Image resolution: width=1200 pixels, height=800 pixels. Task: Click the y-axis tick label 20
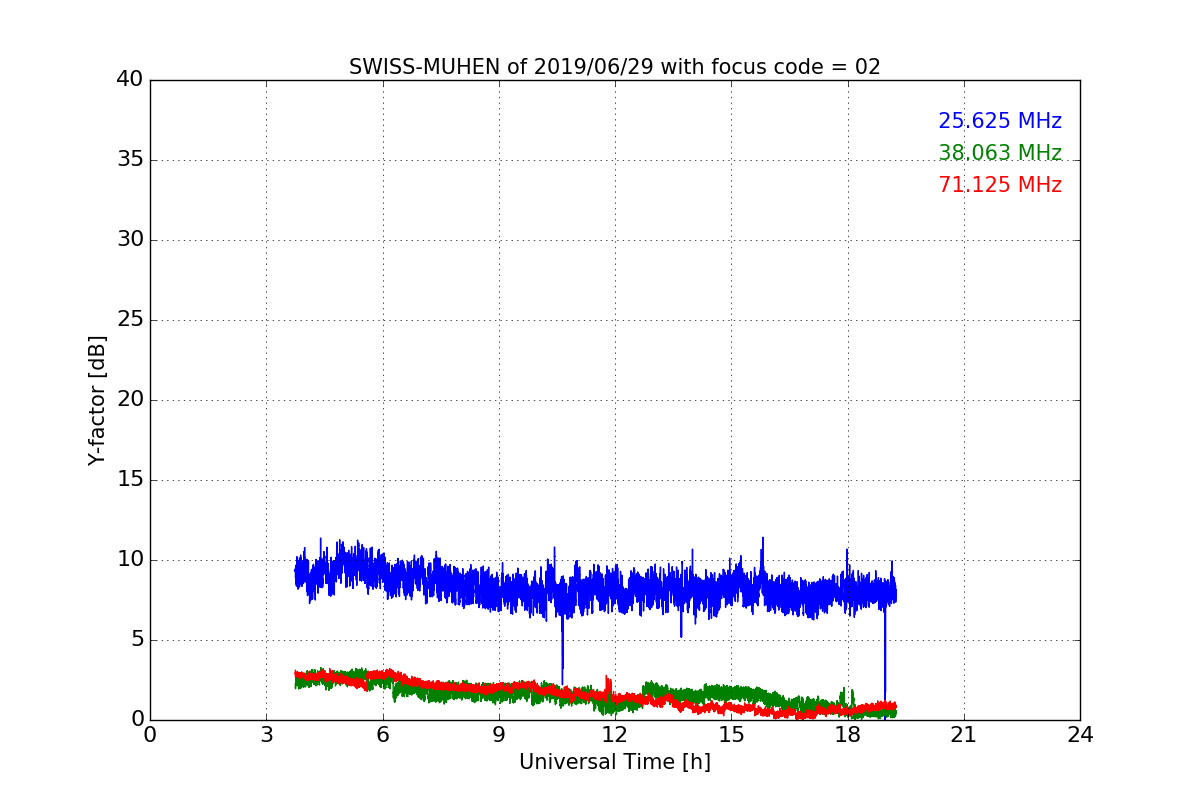pos(130,400)
